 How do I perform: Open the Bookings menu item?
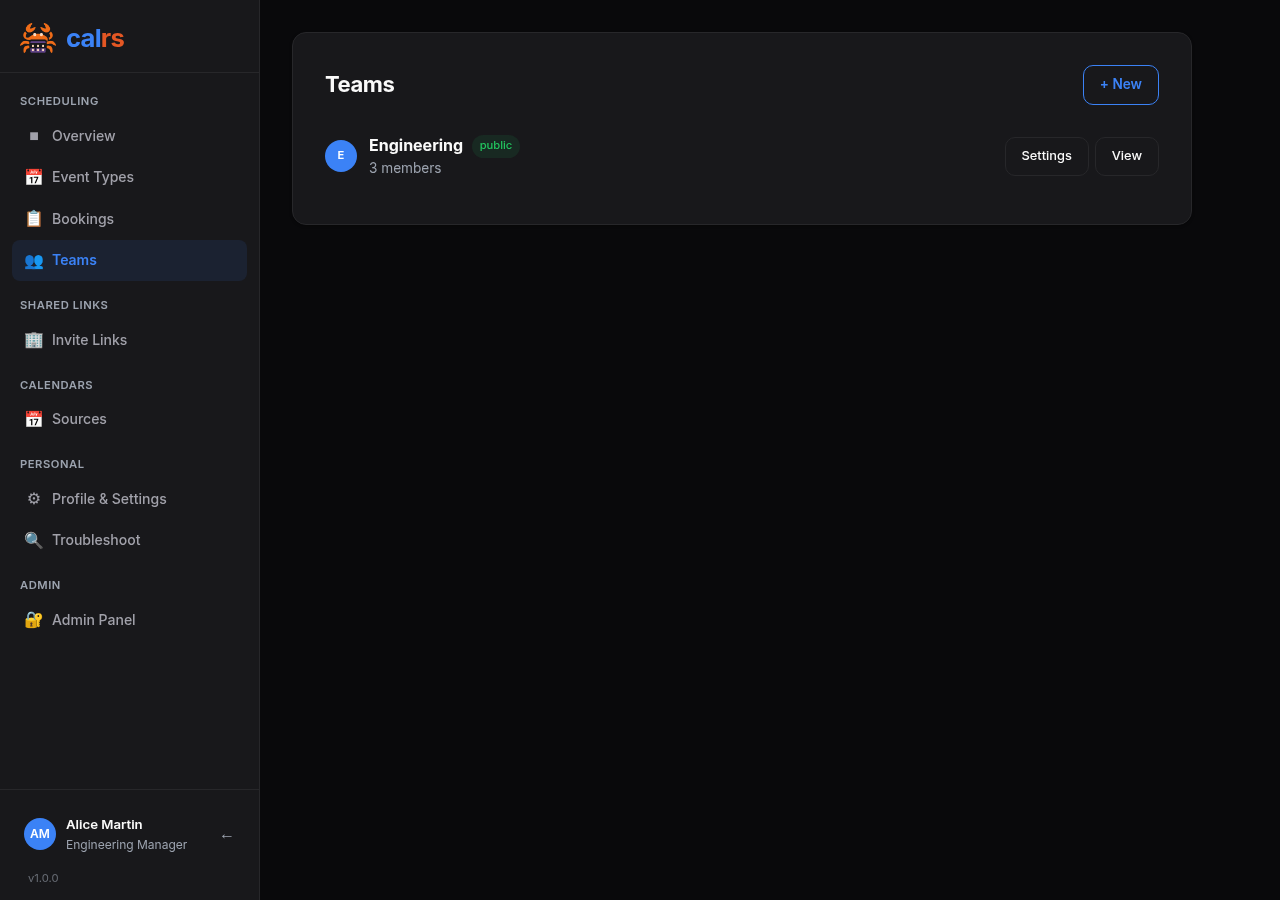[x=83, y=219]
